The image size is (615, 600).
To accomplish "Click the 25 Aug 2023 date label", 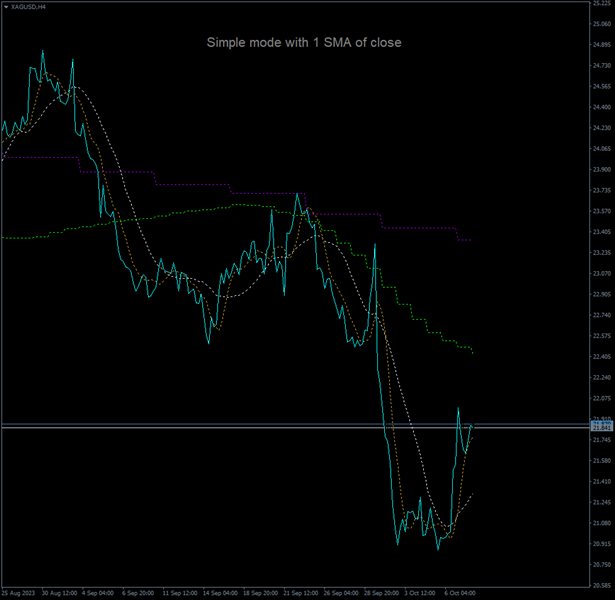I will point(18,592).
